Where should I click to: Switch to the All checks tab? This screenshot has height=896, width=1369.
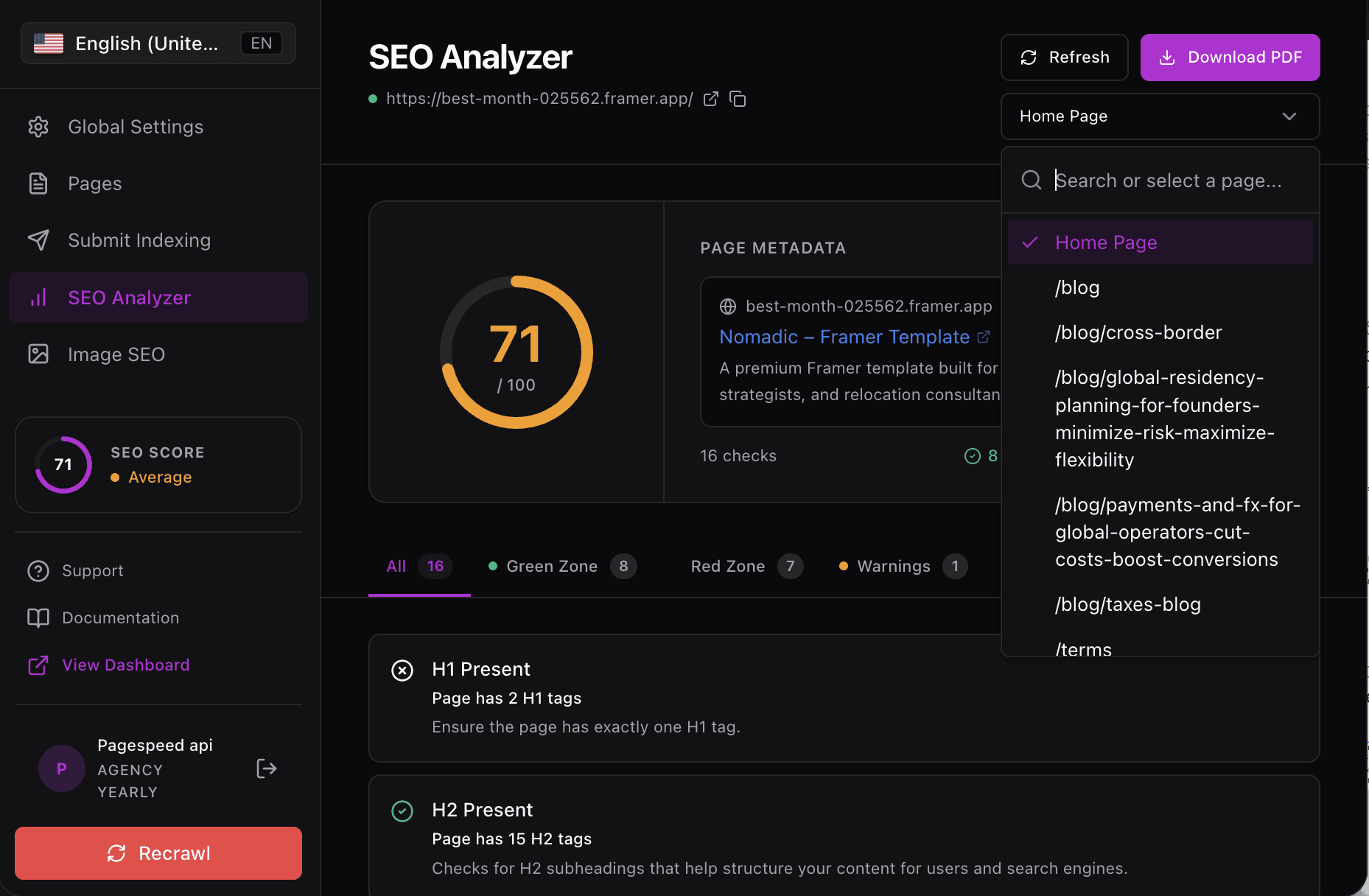click(419, 566)
